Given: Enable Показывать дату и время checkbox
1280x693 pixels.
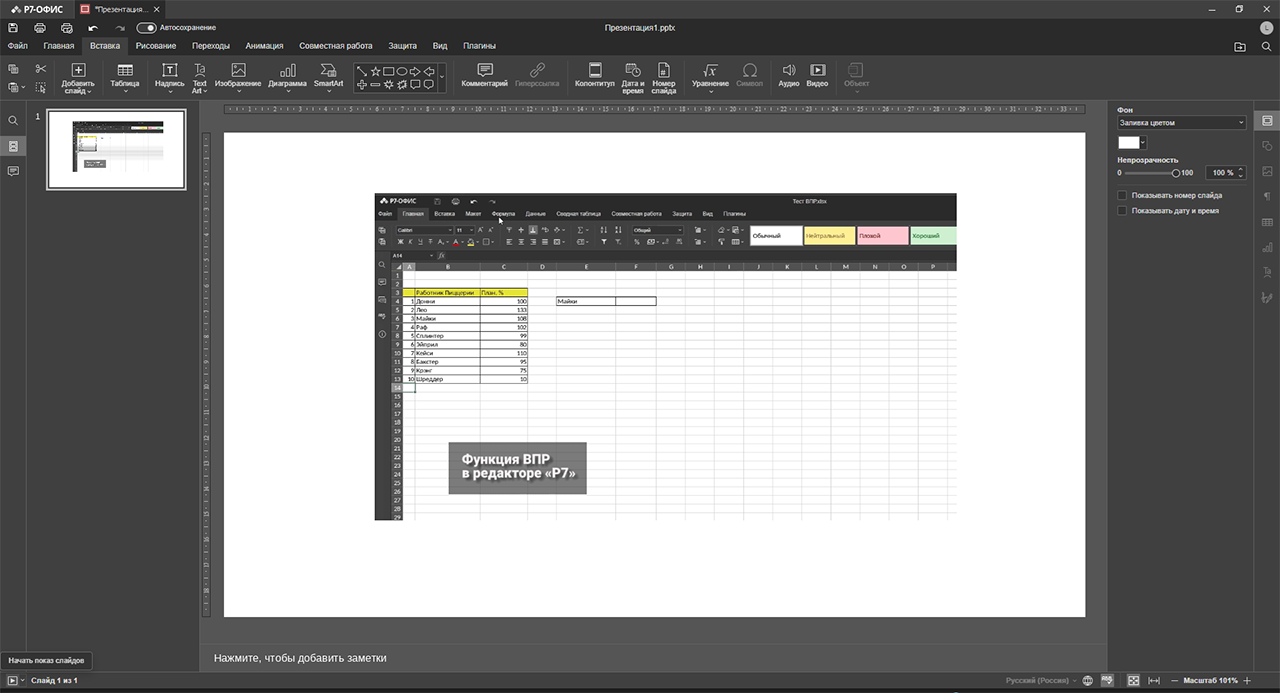Looking at the screenshot, I should [x=1122, y=211].
